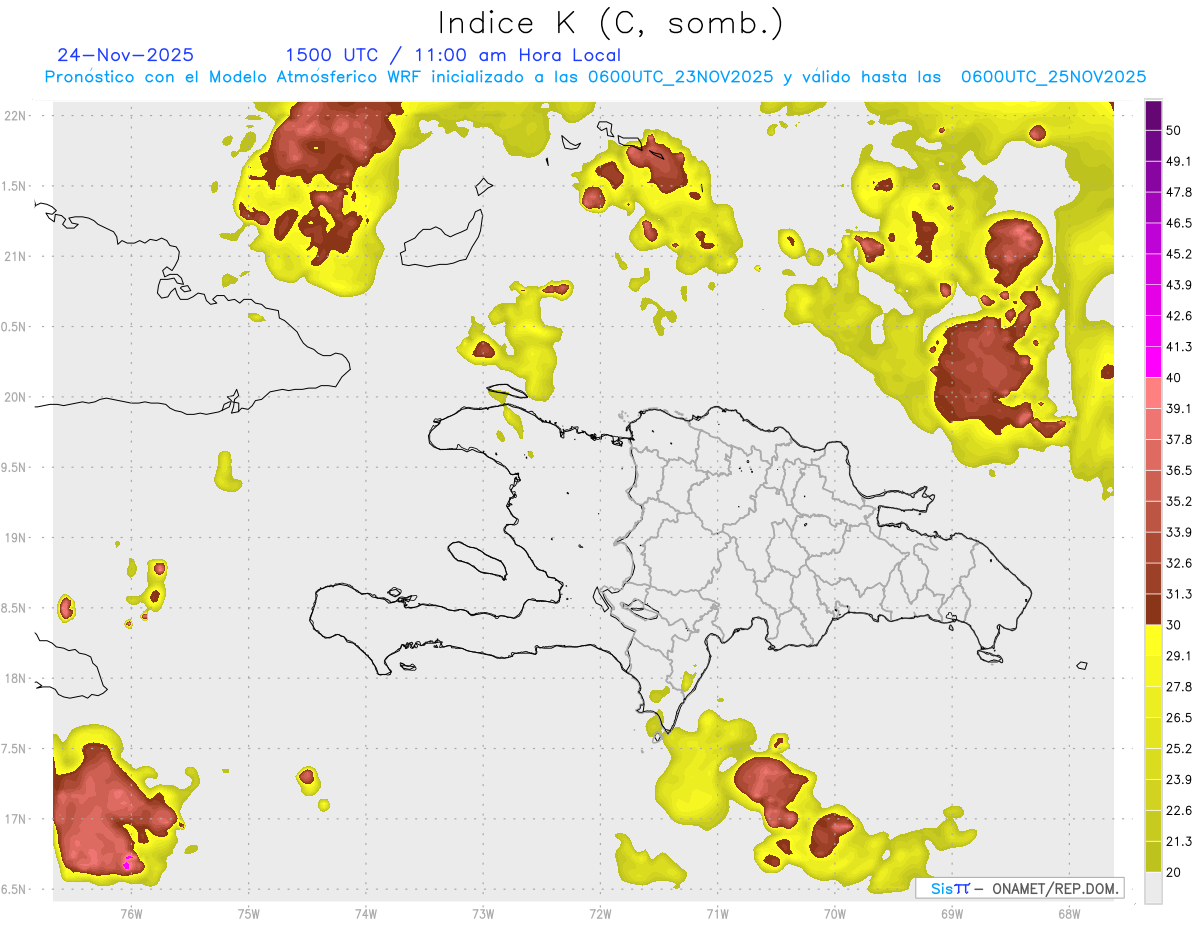Click the '75W' longitude label

pyautogui.click(x=248, y=913)
